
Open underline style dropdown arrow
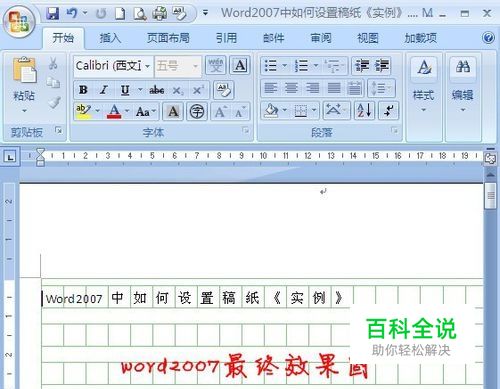point(140,90)
